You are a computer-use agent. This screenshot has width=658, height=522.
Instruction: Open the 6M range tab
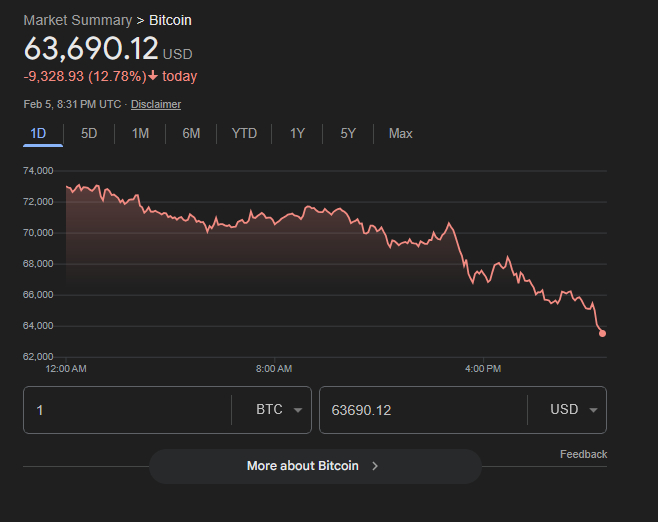pyautogui.click(x=191, y=133)
